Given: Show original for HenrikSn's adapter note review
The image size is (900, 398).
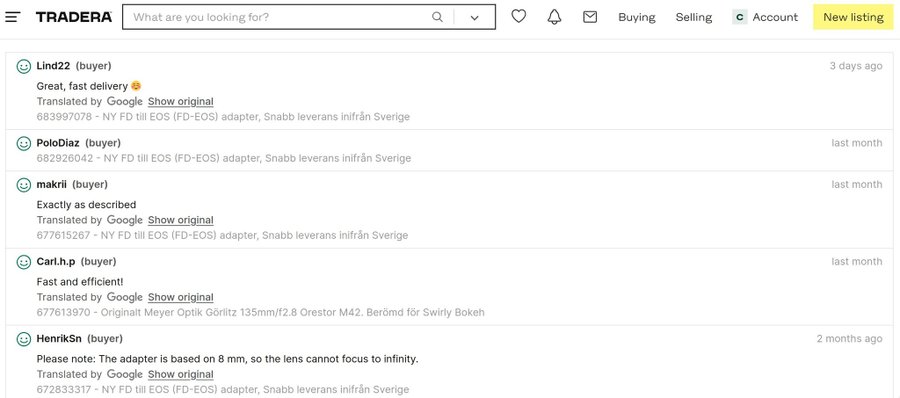Looking at the screenshot, I should 181,374.
